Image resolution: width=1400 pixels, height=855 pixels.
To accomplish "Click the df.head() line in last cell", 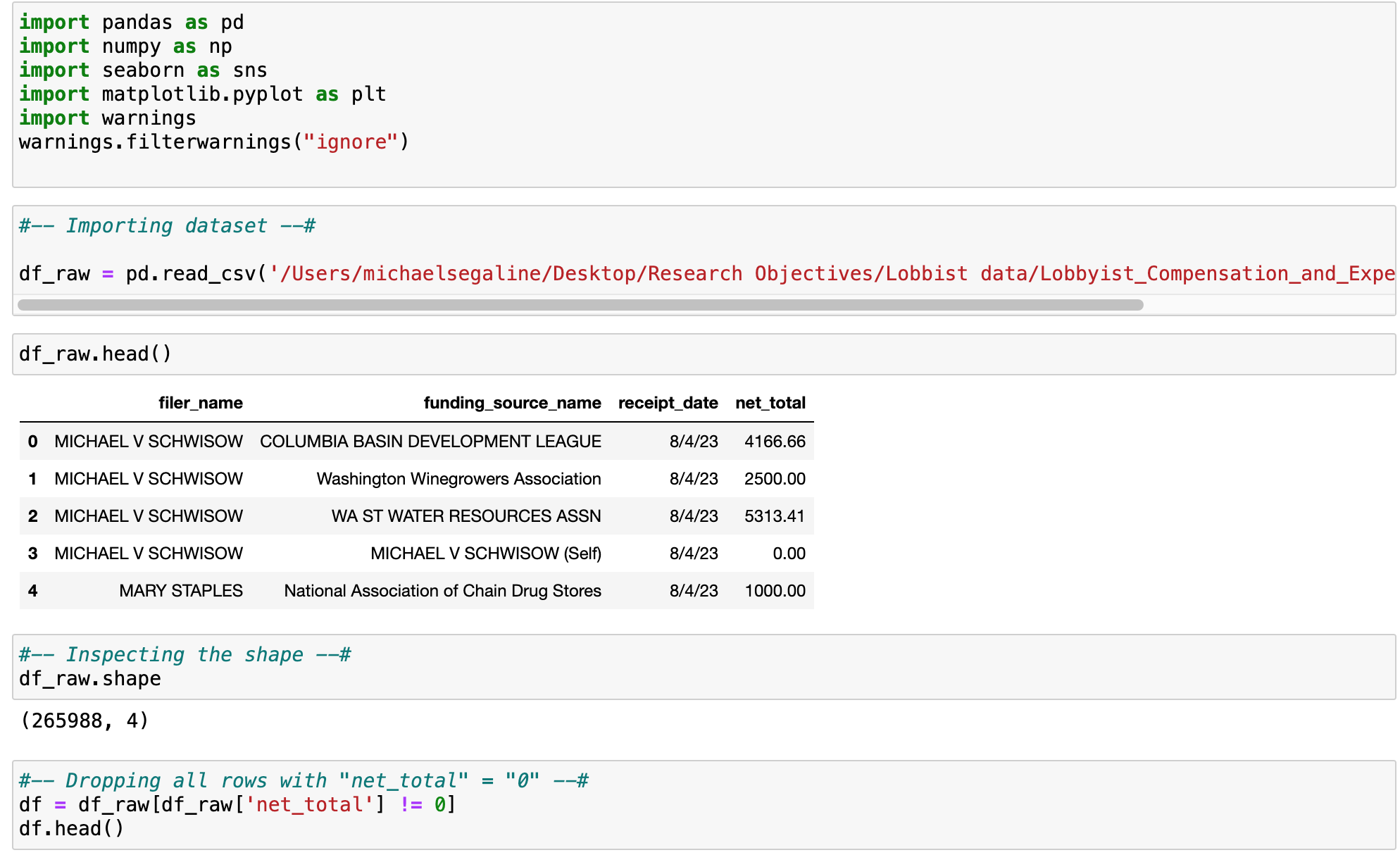I will pos(72,828).
